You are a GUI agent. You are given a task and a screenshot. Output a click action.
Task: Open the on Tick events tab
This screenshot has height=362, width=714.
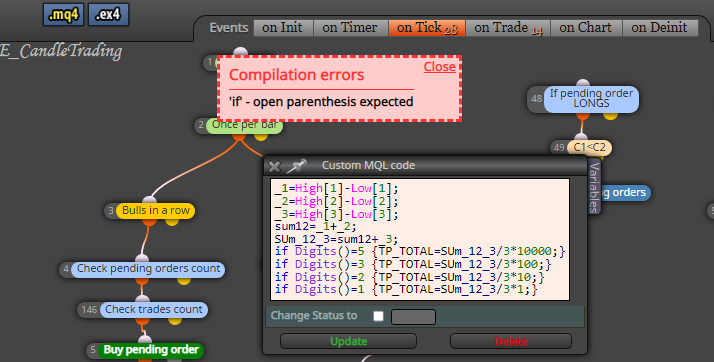(427, 28)
